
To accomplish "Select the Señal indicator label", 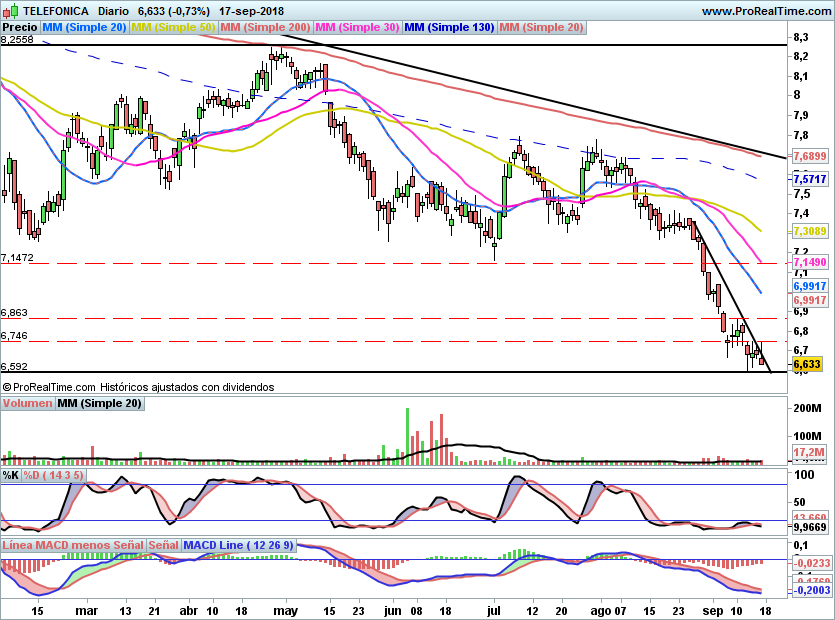I will point(163,545).
